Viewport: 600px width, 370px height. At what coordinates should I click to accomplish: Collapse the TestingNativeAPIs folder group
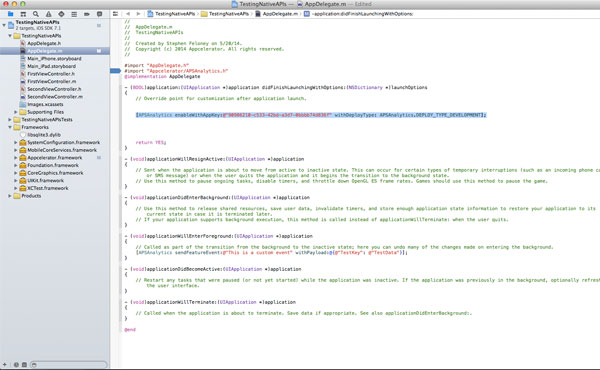tap(10, 36)
